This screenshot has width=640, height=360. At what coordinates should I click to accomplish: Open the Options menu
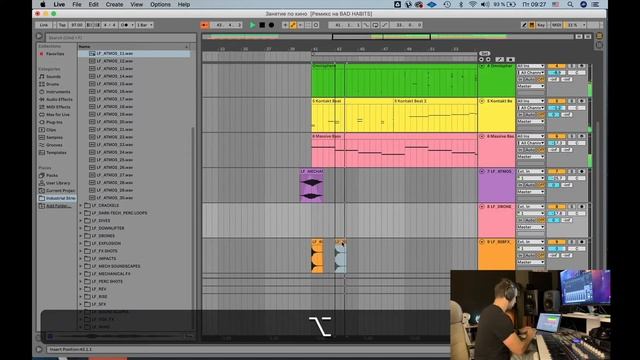coord(160,4)
